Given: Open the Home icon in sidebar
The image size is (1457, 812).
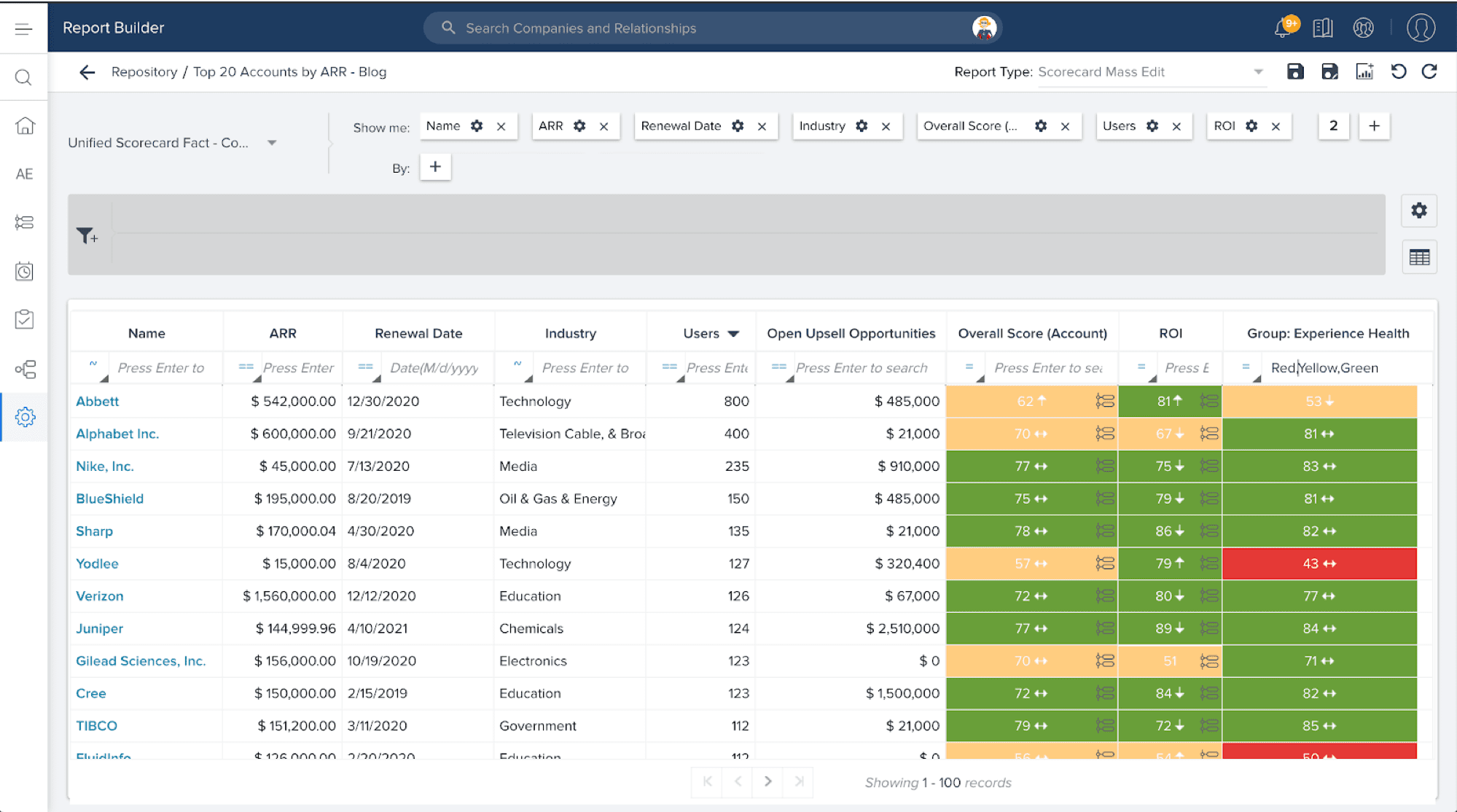Looking at the screenshot, I should (24, 126).
